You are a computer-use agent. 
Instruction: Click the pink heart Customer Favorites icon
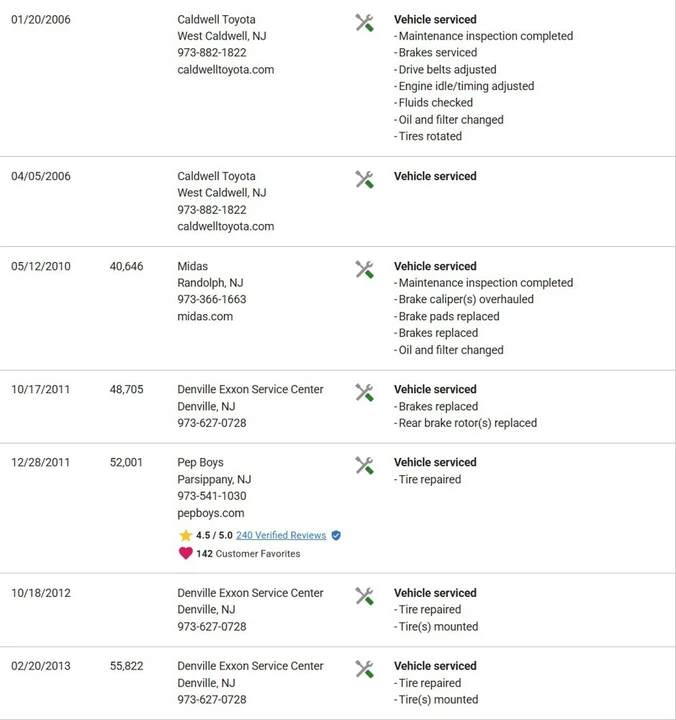click(186, 553)
